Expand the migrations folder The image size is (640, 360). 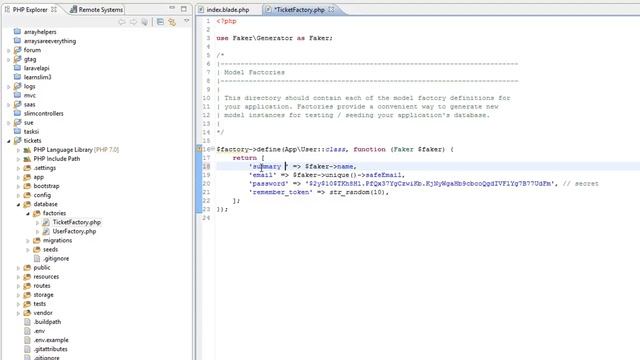(x=28, y=240)
